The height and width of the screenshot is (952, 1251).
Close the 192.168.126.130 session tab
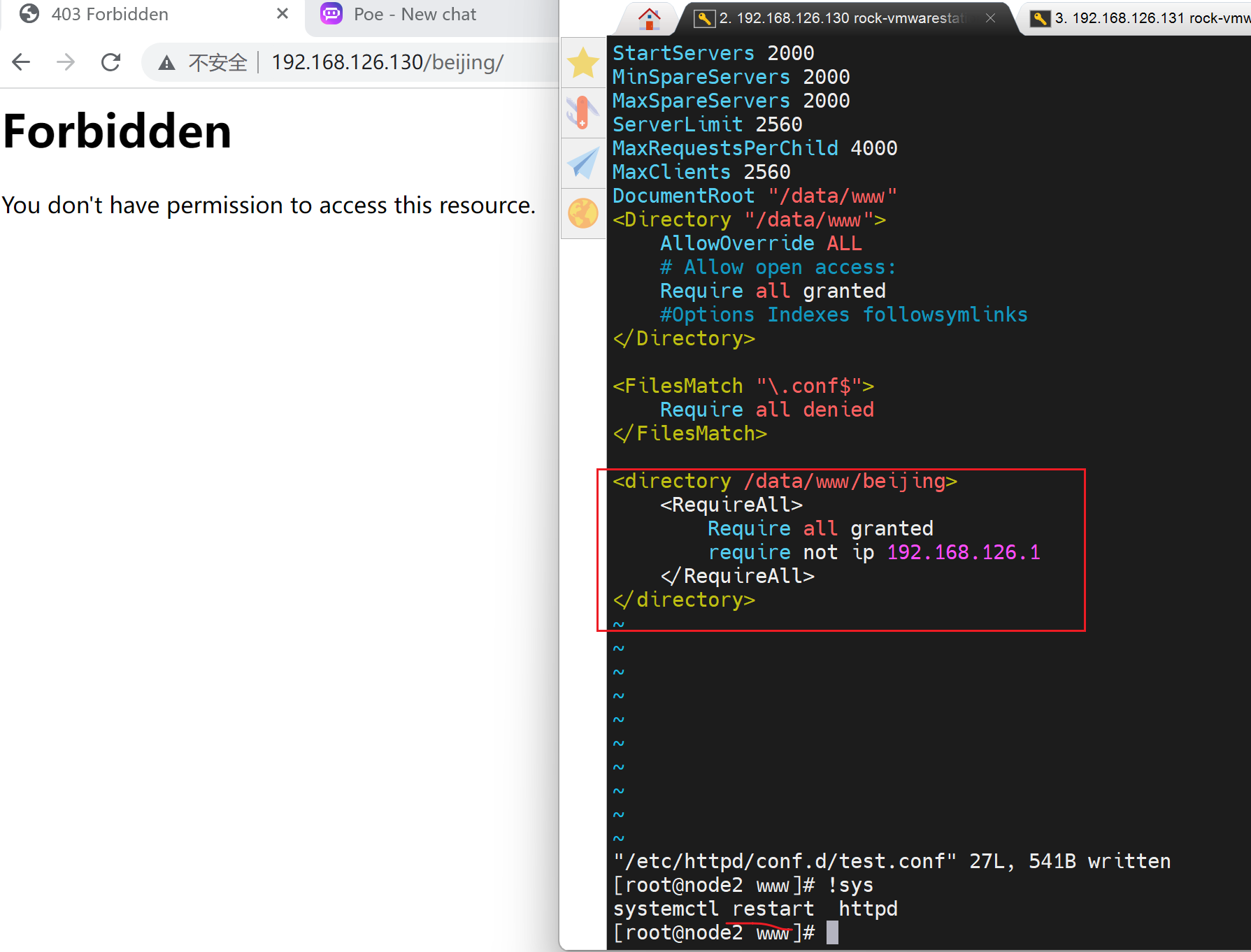click(990, 18)
